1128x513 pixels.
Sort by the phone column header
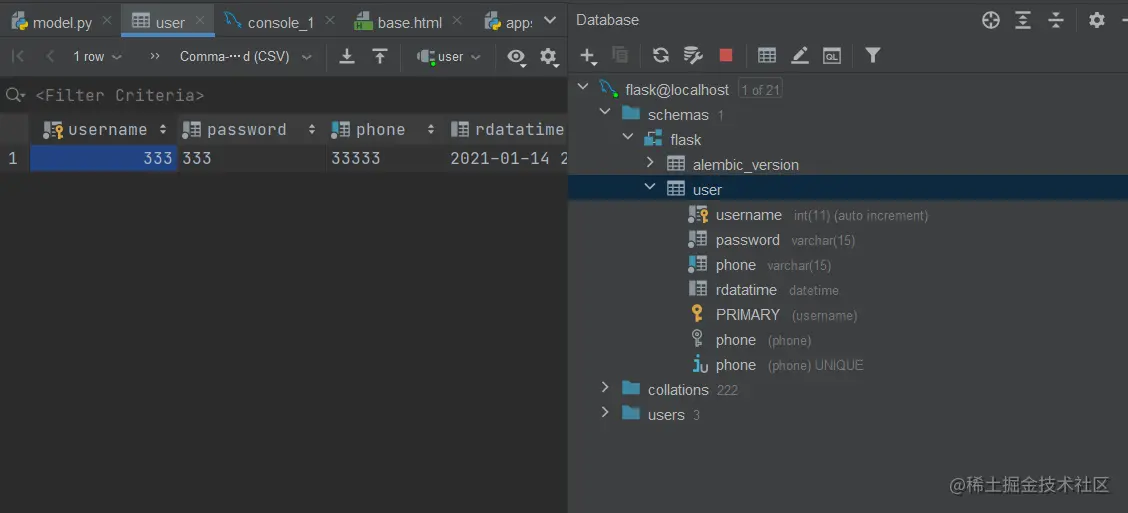click(385, 130)
